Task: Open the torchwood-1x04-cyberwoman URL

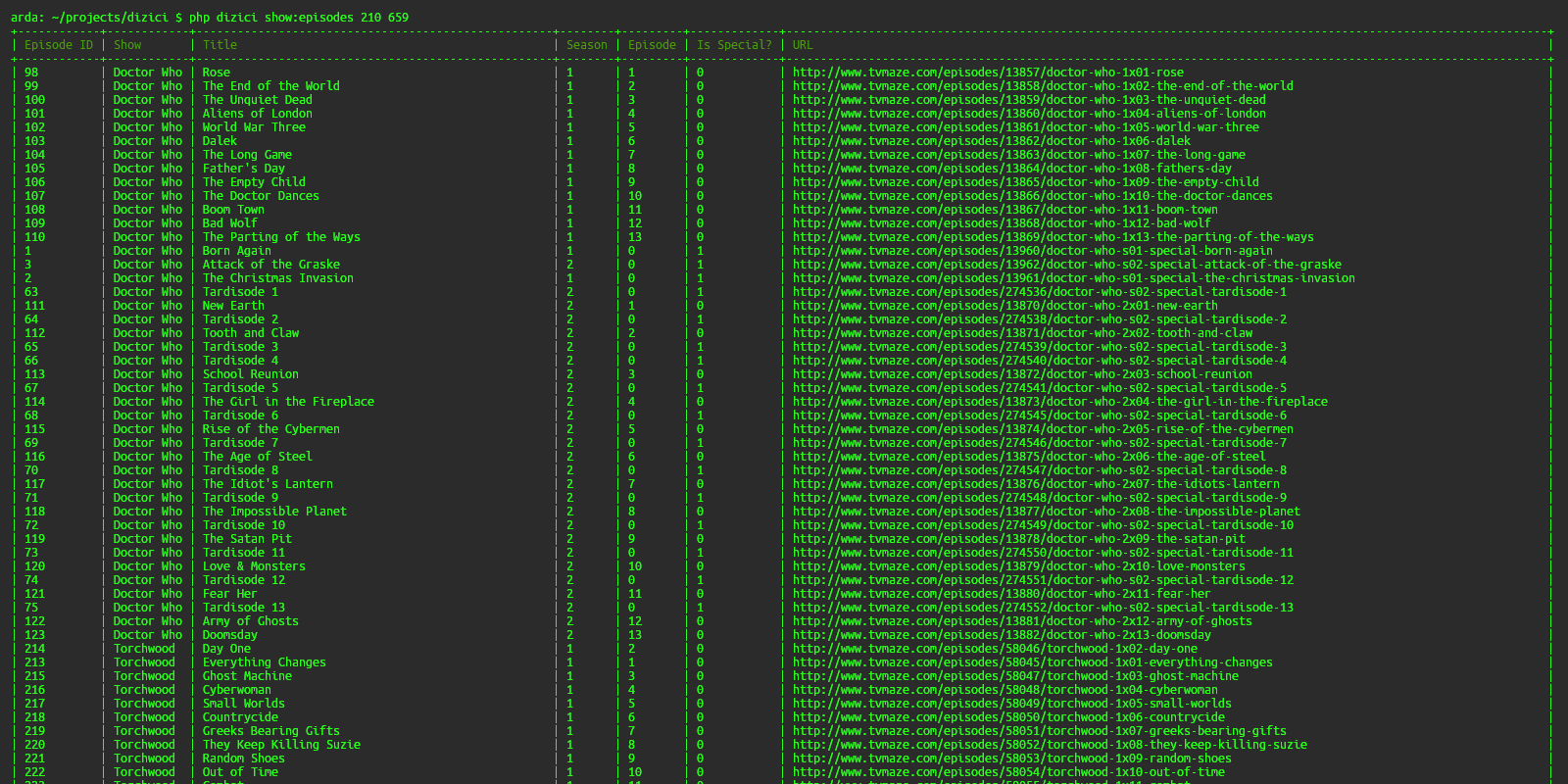Action: pos(1005,690)
